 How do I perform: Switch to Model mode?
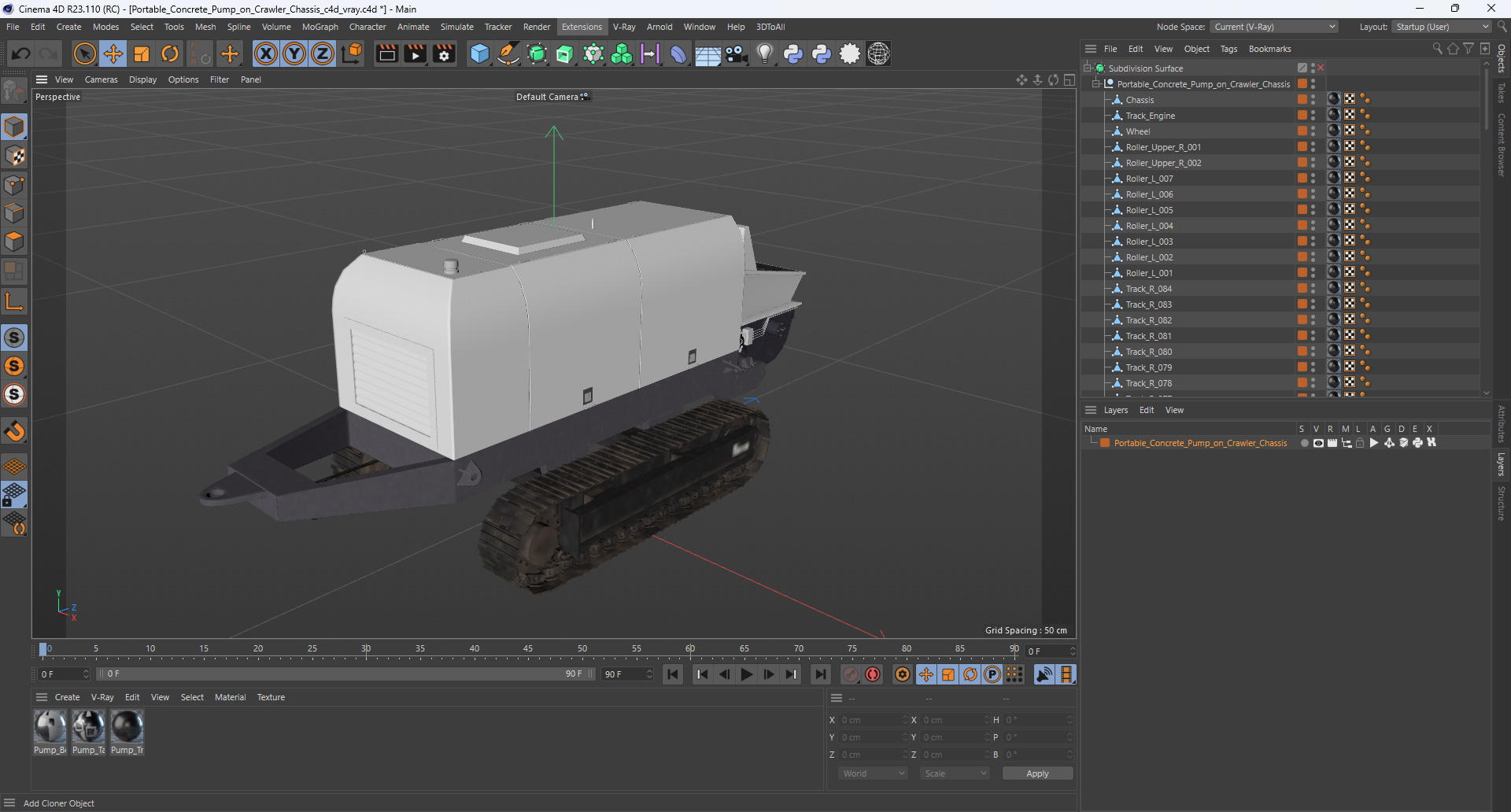coord(14,127)
